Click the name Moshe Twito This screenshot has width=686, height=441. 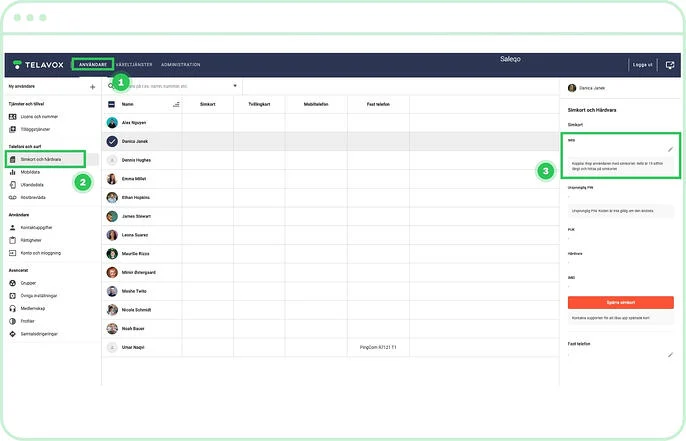(134, 291)
